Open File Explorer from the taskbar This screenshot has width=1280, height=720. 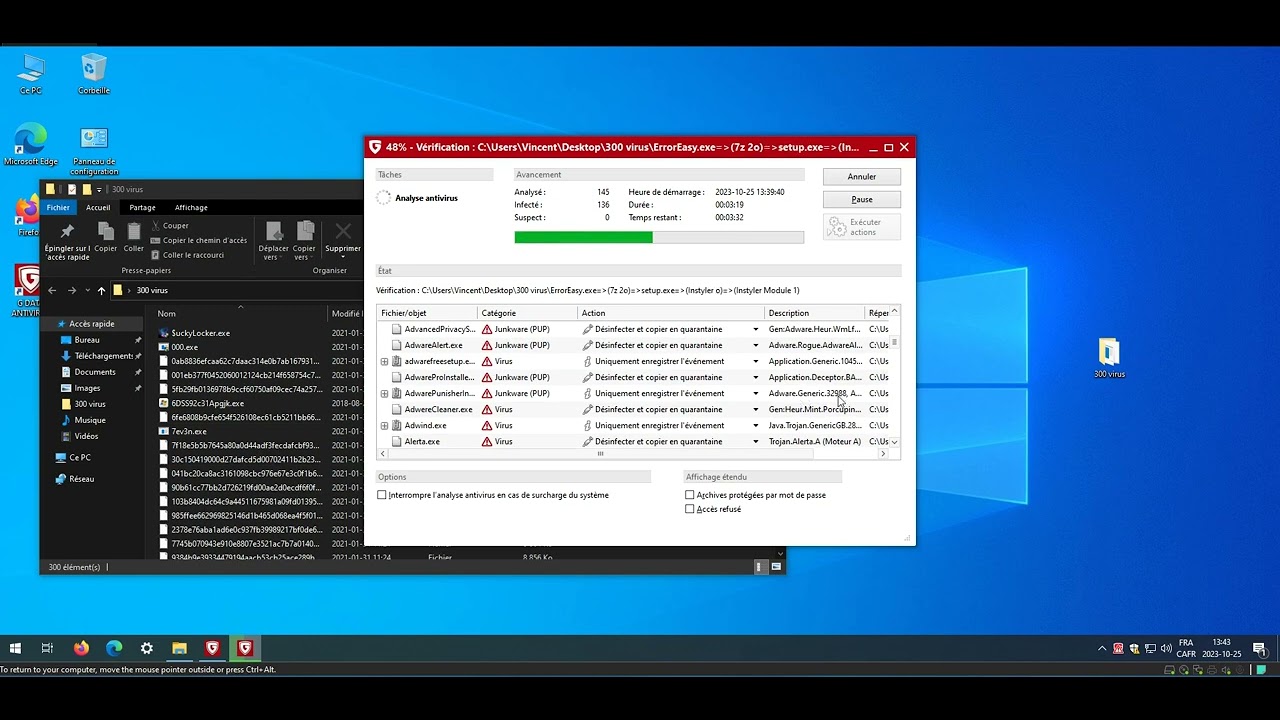(x=180, y=648)
